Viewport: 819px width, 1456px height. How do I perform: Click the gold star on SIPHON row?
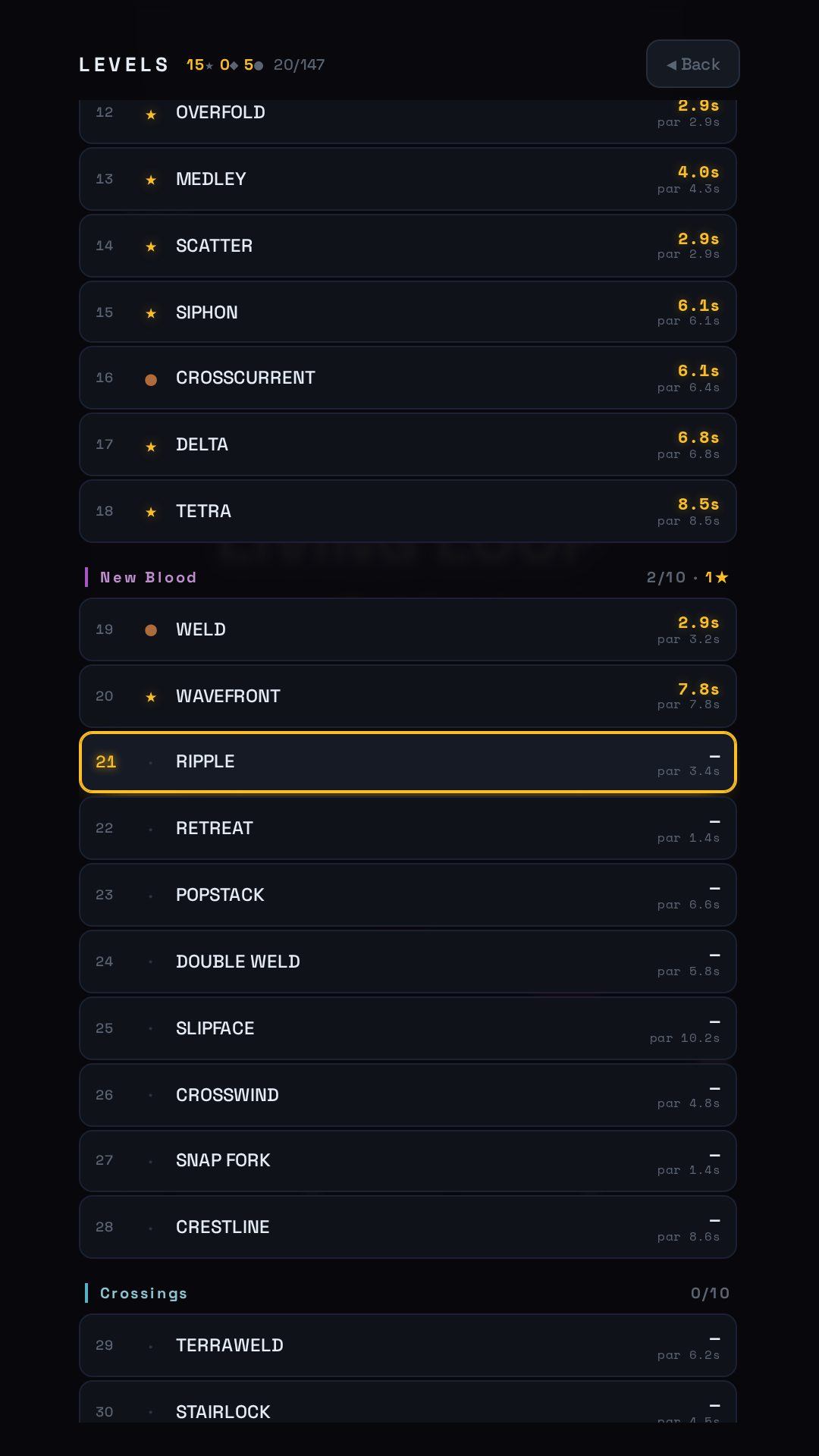[x=151, y=313]
